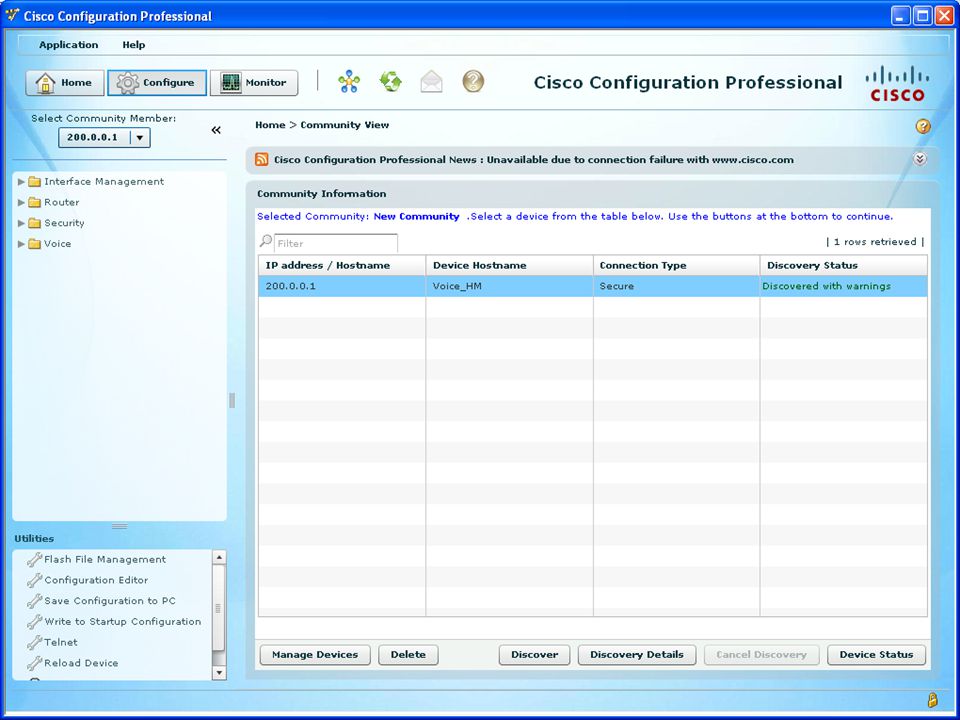Click the Utilities list scroll down arrow

tap(219, 673)
